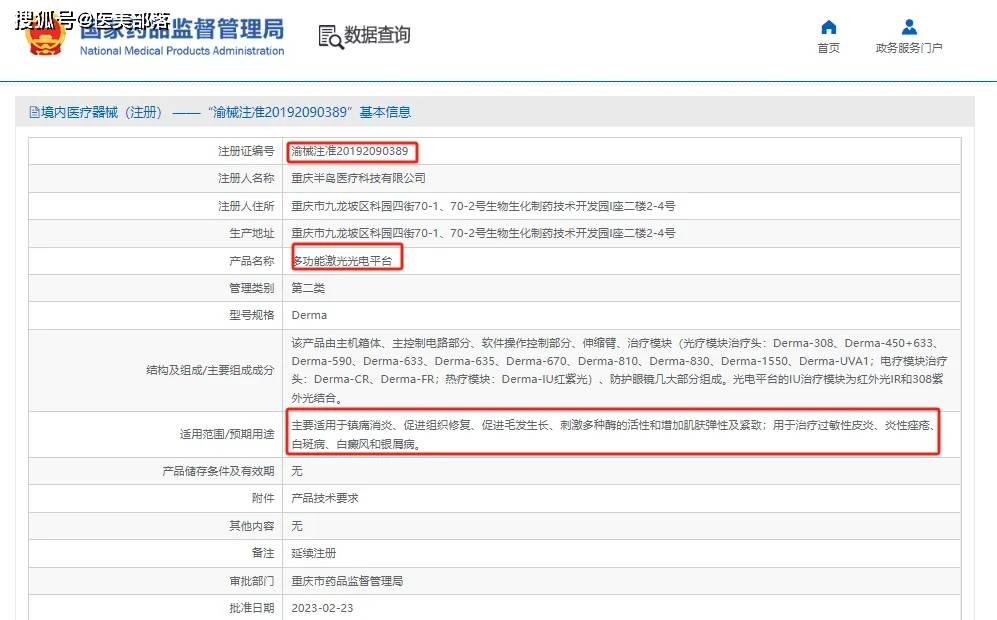Viewport: 997px width, 620px height.
Task: Click the 批准日期 label
Action: [252, 609]
